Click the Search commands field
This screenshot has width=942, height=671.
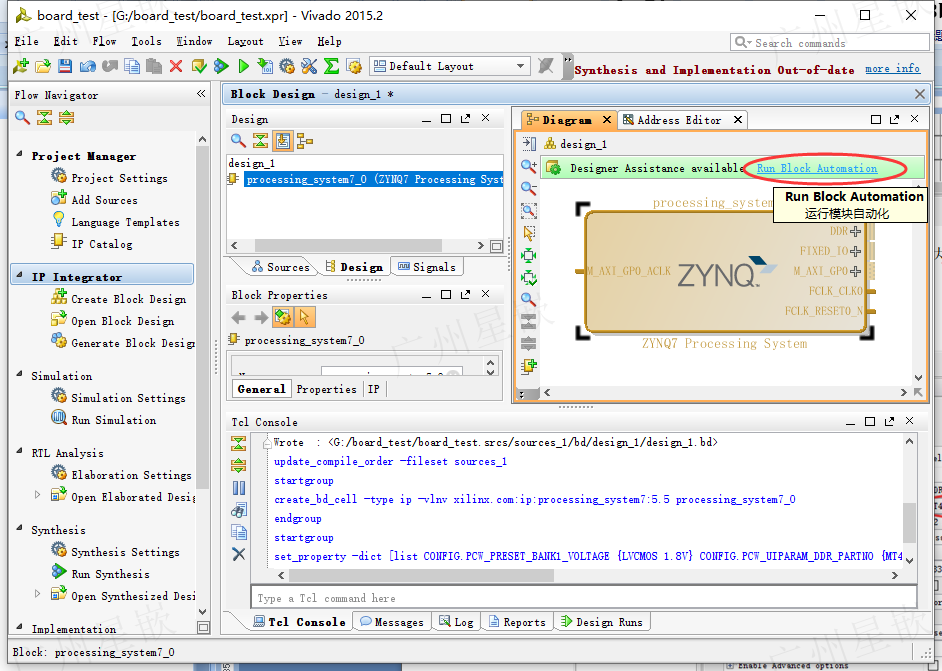(x=830, y=43)
